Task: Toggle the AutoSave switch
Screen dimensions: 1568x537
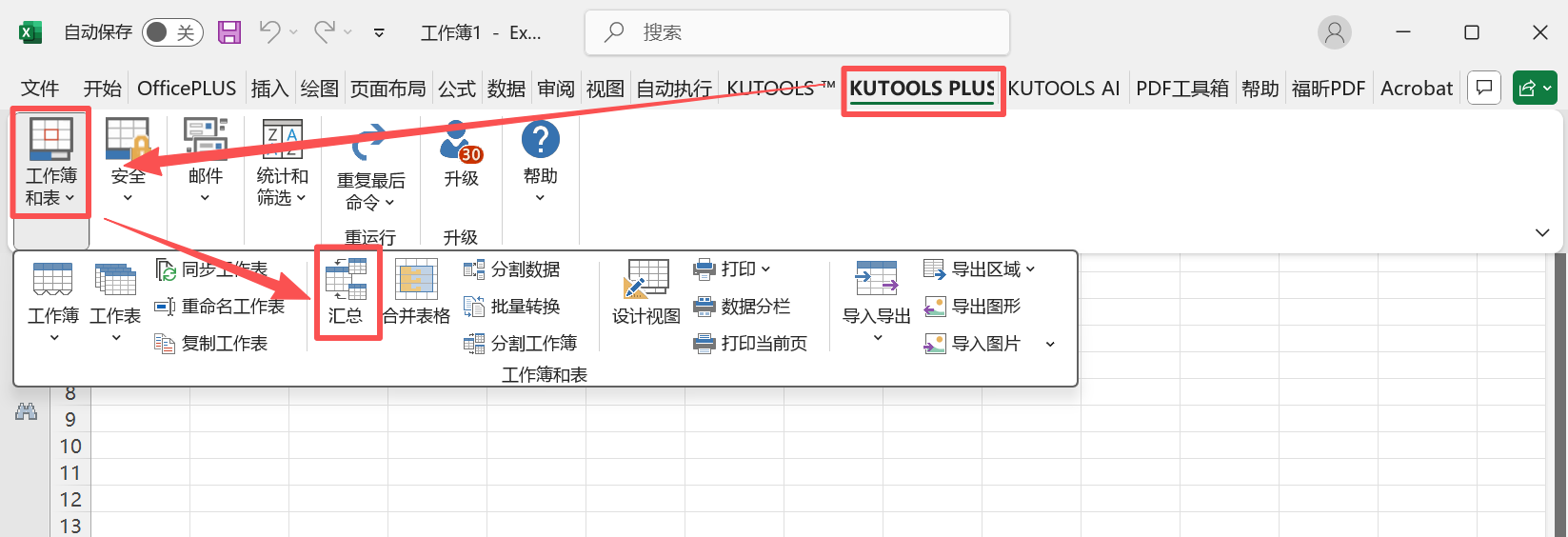Action: tap(170, 32)
